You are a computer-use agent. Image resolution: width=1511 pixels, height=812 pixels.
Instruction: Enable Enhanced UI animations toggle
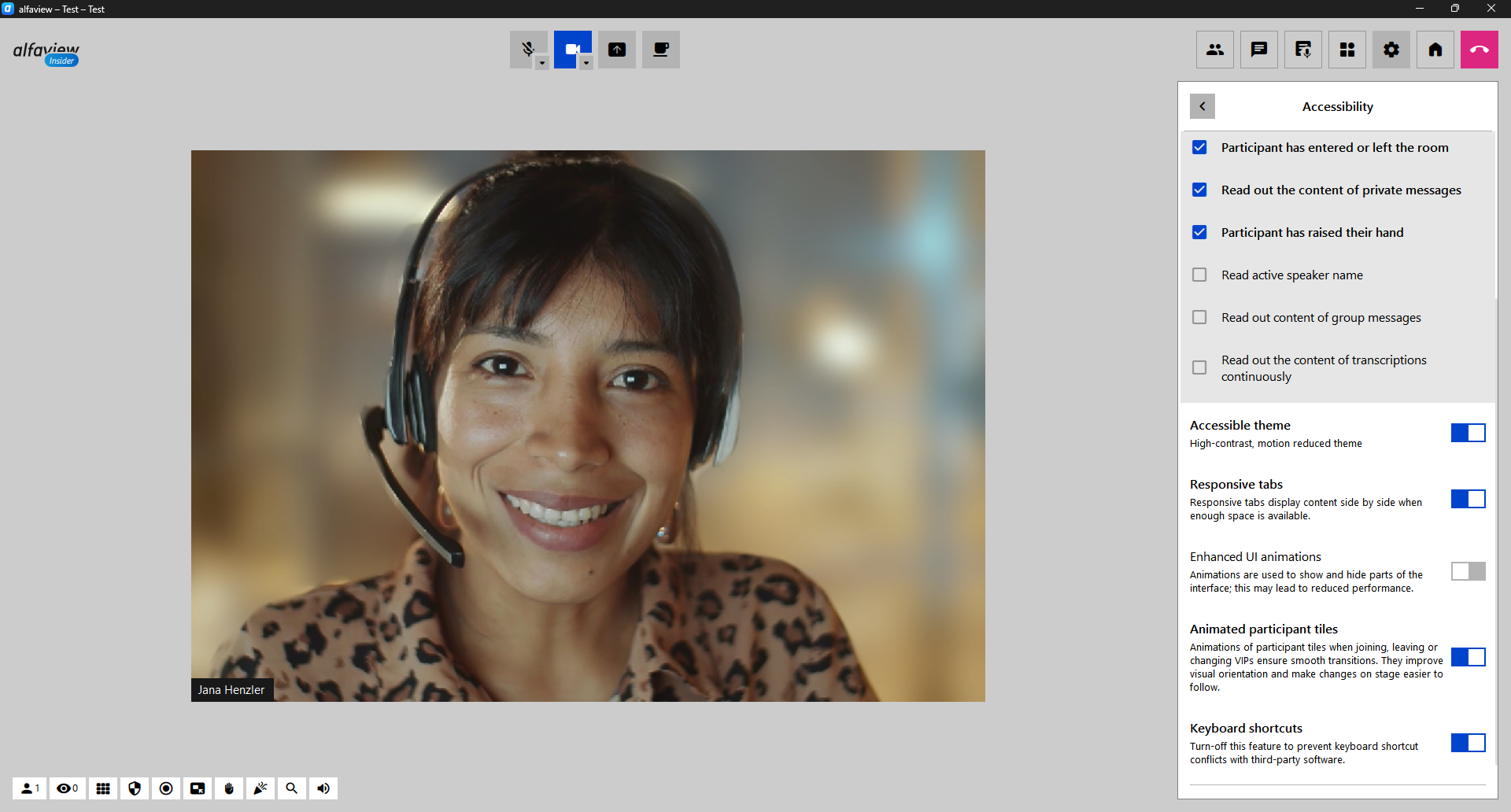[1468, 571]
